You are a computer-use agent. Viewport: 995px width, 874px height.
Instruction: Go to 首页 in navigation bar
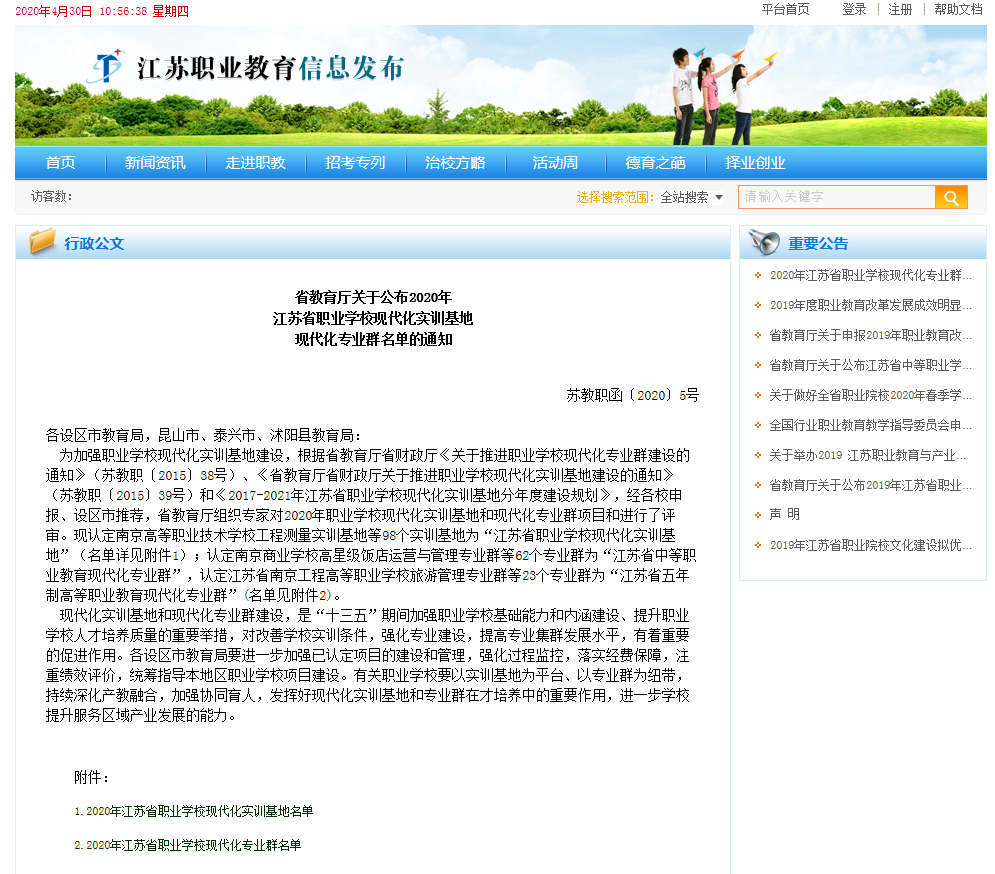(x=60, y=163)
